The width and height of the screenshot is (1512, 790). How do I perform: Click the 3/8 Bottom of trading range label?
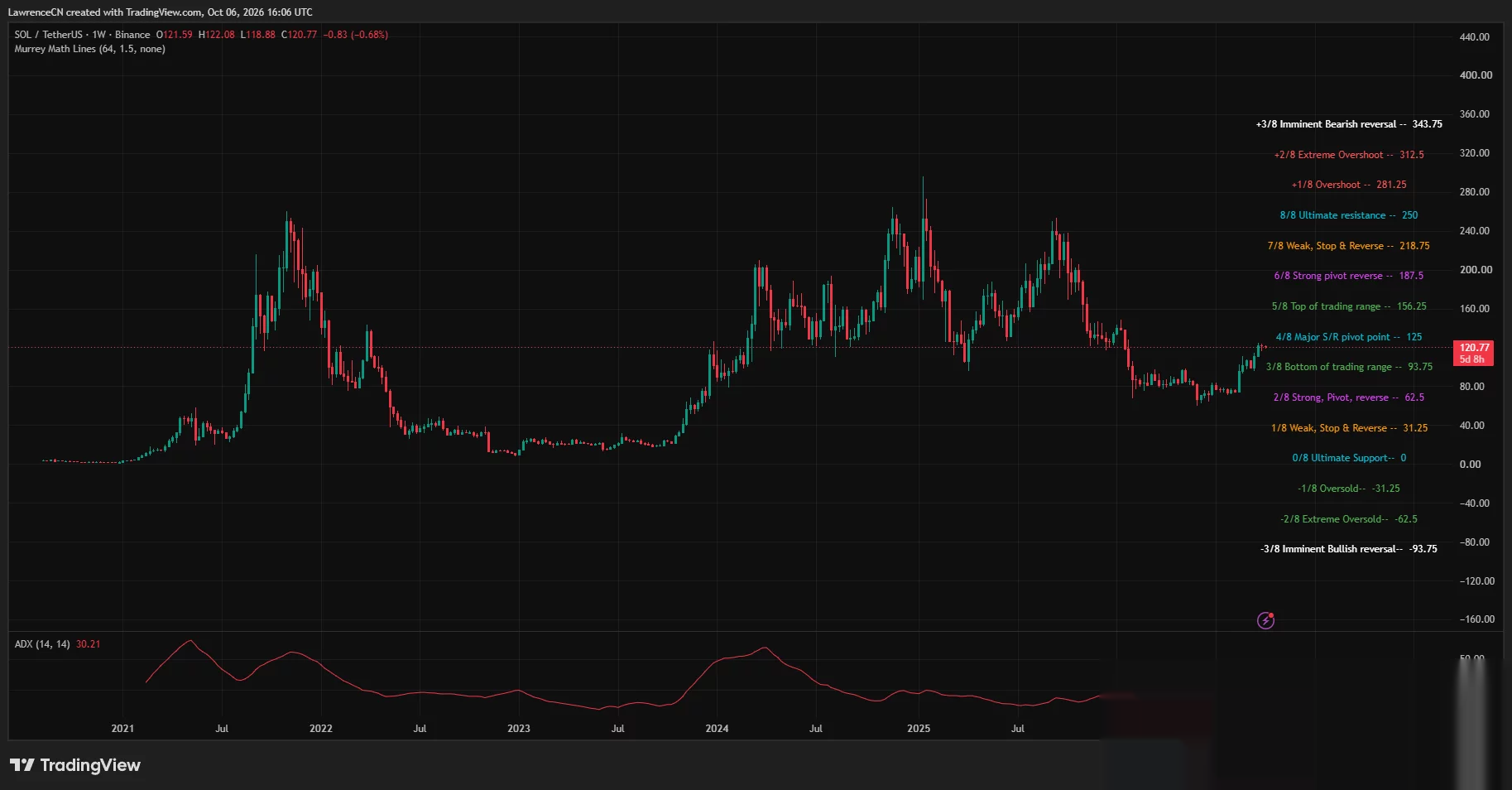(x=1349, y=367)
